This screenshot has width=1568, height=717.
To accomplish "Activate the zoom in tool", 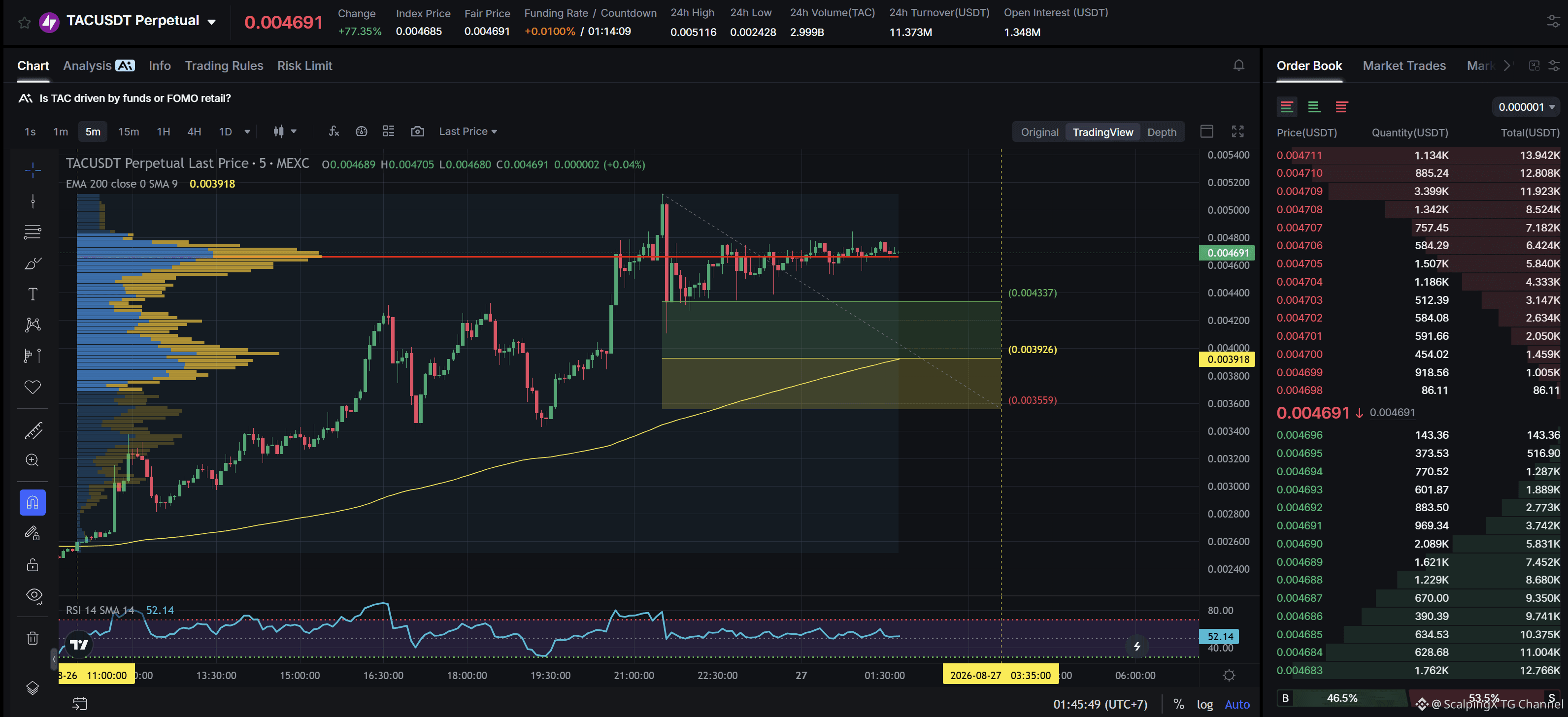I will [x=33, y=460].
